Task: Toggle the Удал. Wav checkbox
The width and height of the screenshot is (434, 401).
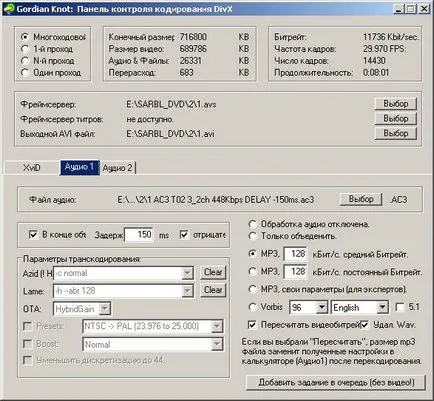Action: coord(365,325)
